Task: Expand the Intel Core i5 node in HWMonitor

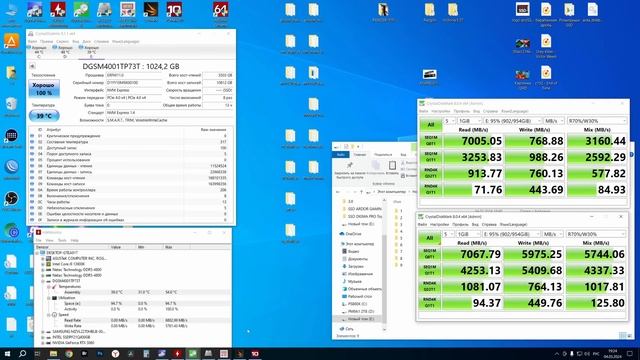Action: click(x=43, y=264)
